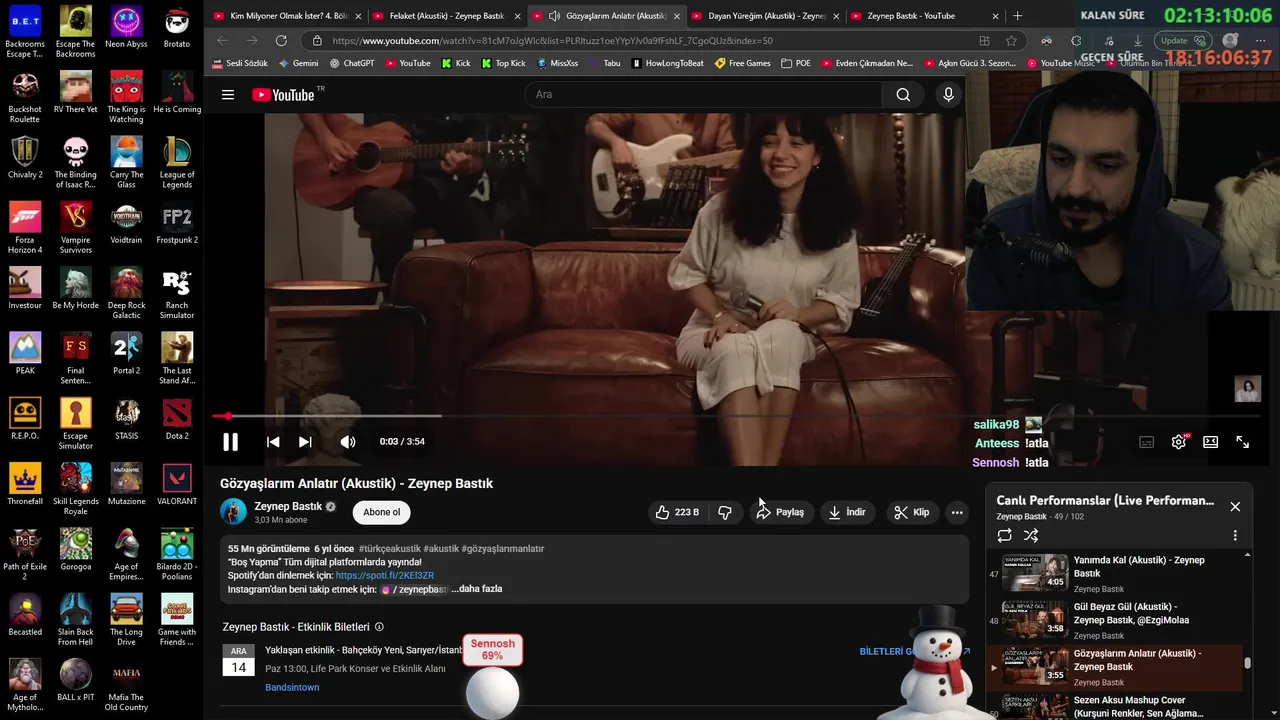
Task: Open League of Legends desktop icon
Action: (x=177, y=164)
